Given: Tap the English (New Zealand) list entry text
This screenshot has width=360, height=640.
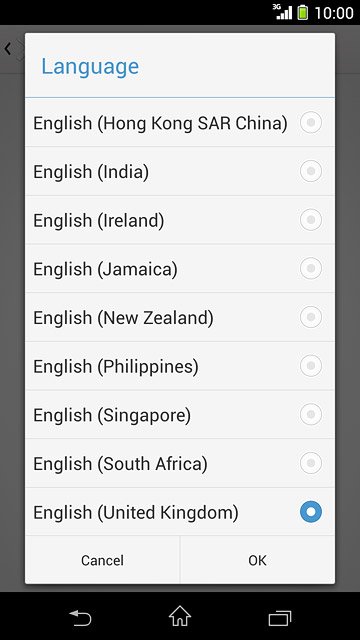Looking at the screenshot, I should [x=123, y=318].
